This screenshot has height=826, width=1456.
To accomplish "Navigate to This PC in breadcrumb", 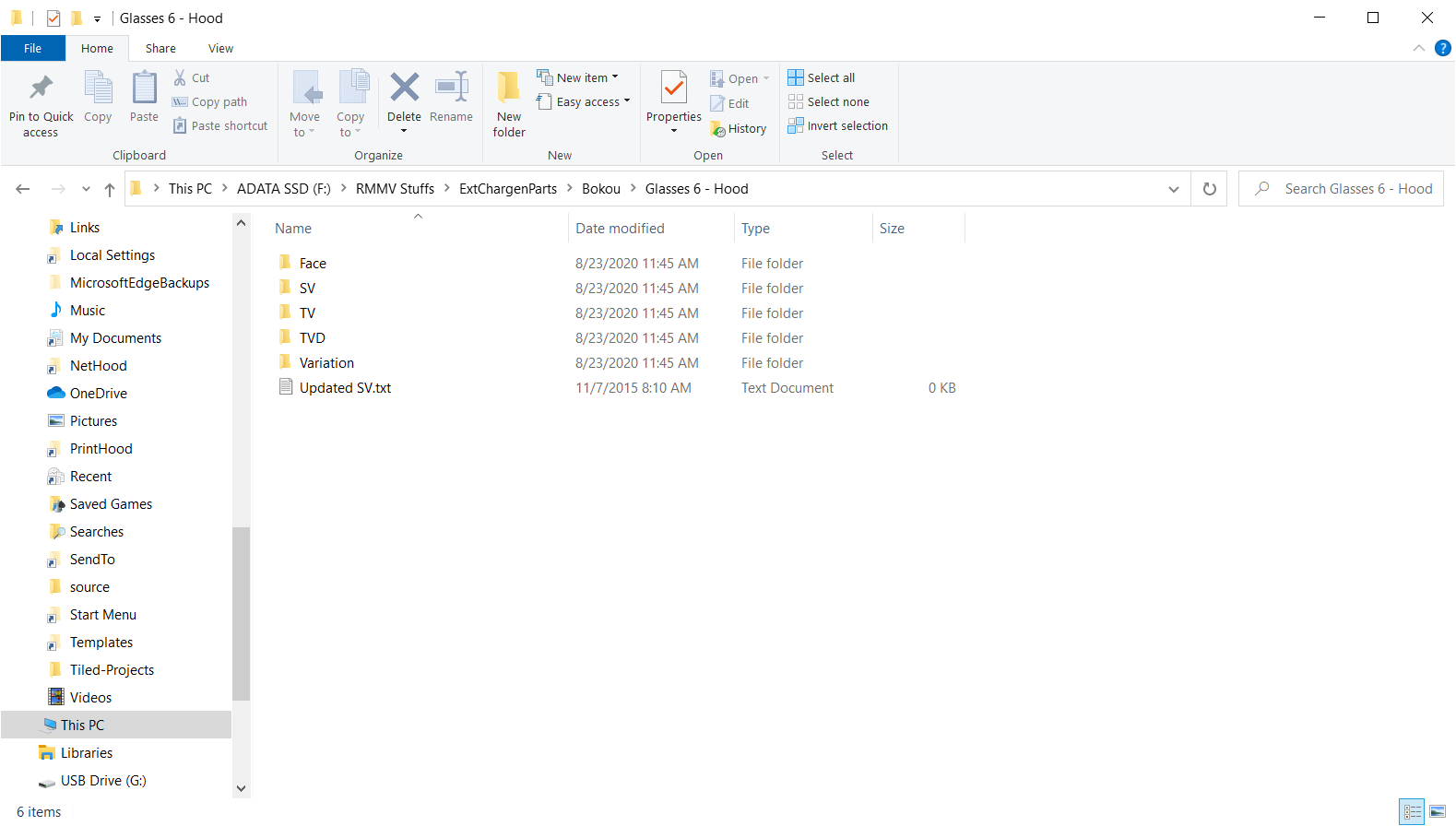I will pyautogui.click(x=190, y=189).
